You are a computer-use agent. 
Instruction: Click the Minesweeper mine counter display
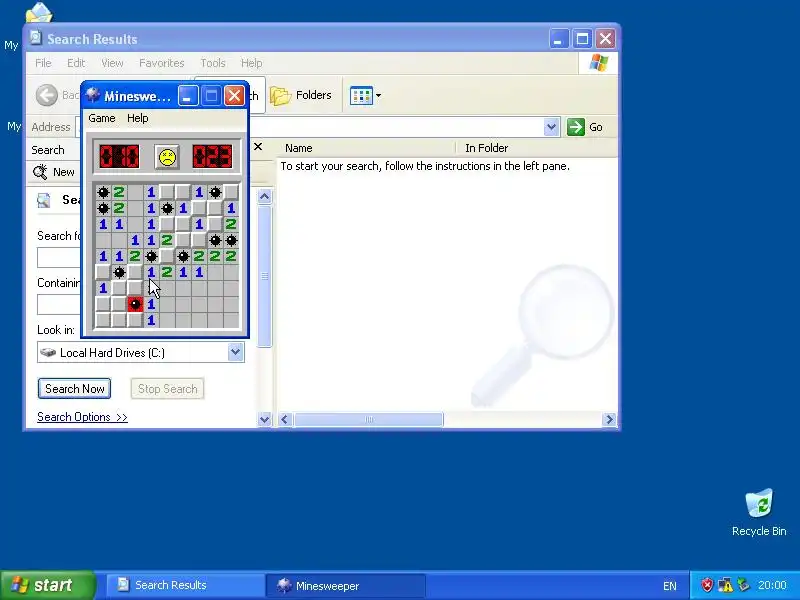tap(119, 157)
